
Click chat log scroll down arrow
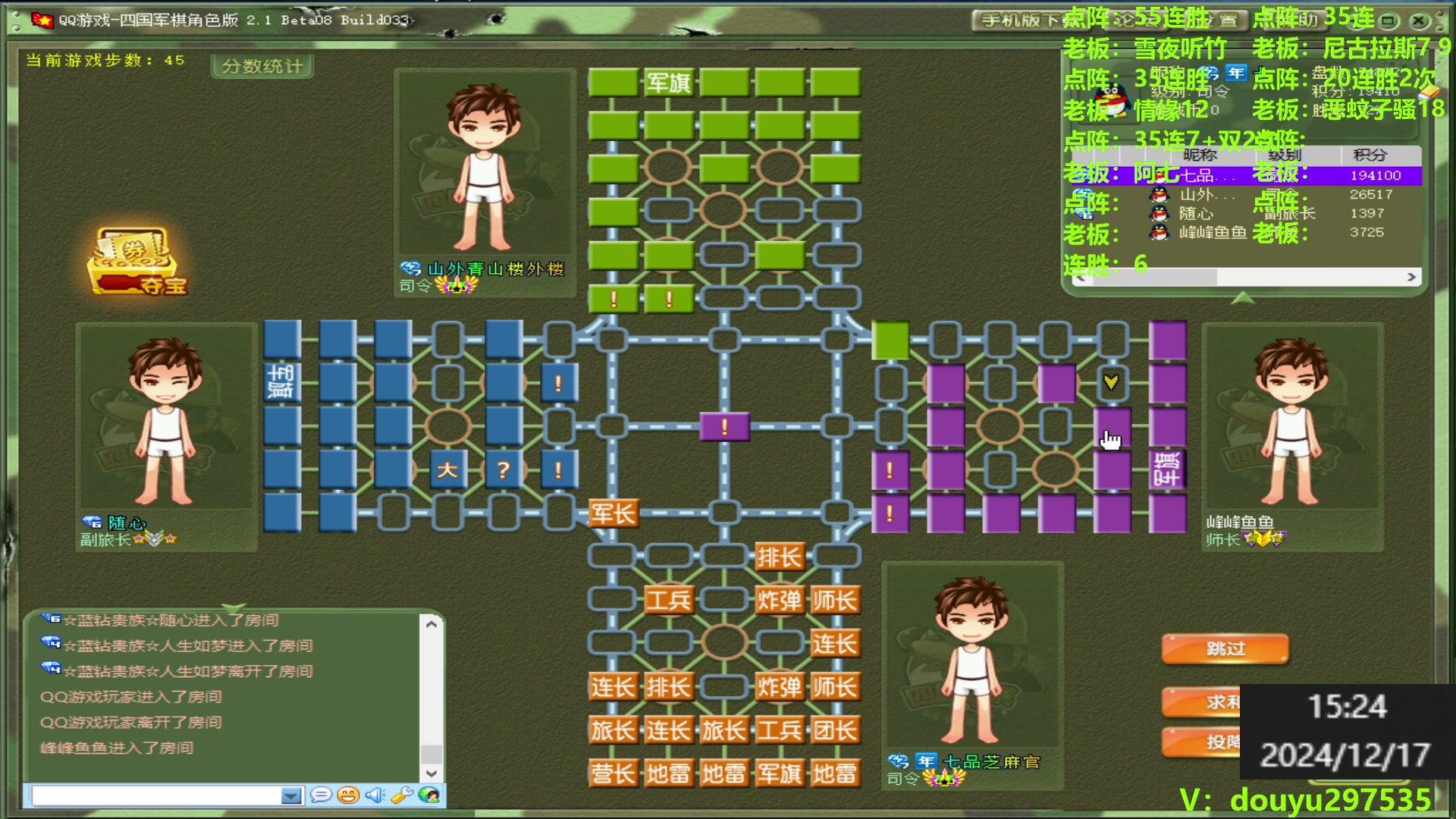[x=431, y=773]
